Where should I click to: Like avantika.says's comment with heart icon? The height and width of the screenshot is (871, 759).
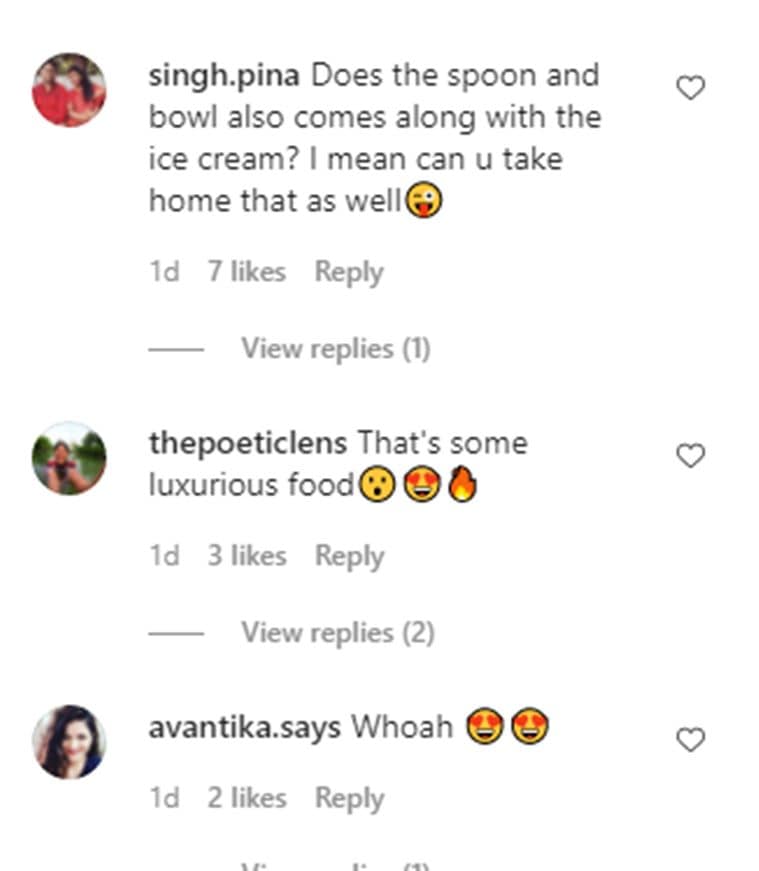click(691, 740)
